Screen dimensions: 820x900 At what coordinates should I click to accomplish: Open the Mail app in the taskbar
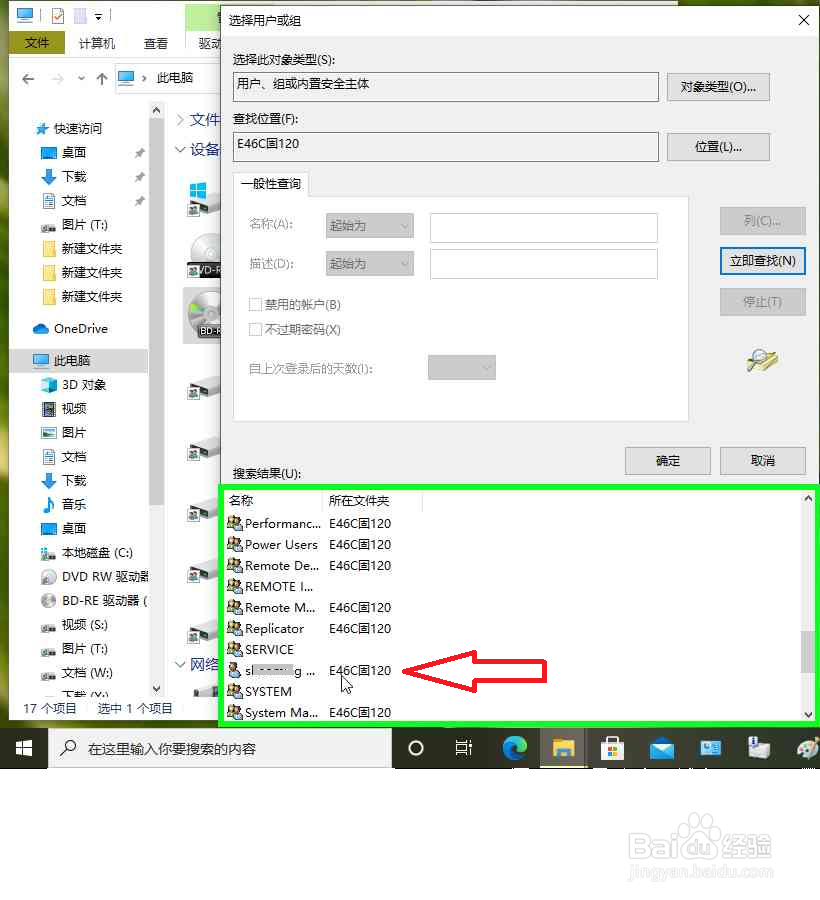coord(661,747)
